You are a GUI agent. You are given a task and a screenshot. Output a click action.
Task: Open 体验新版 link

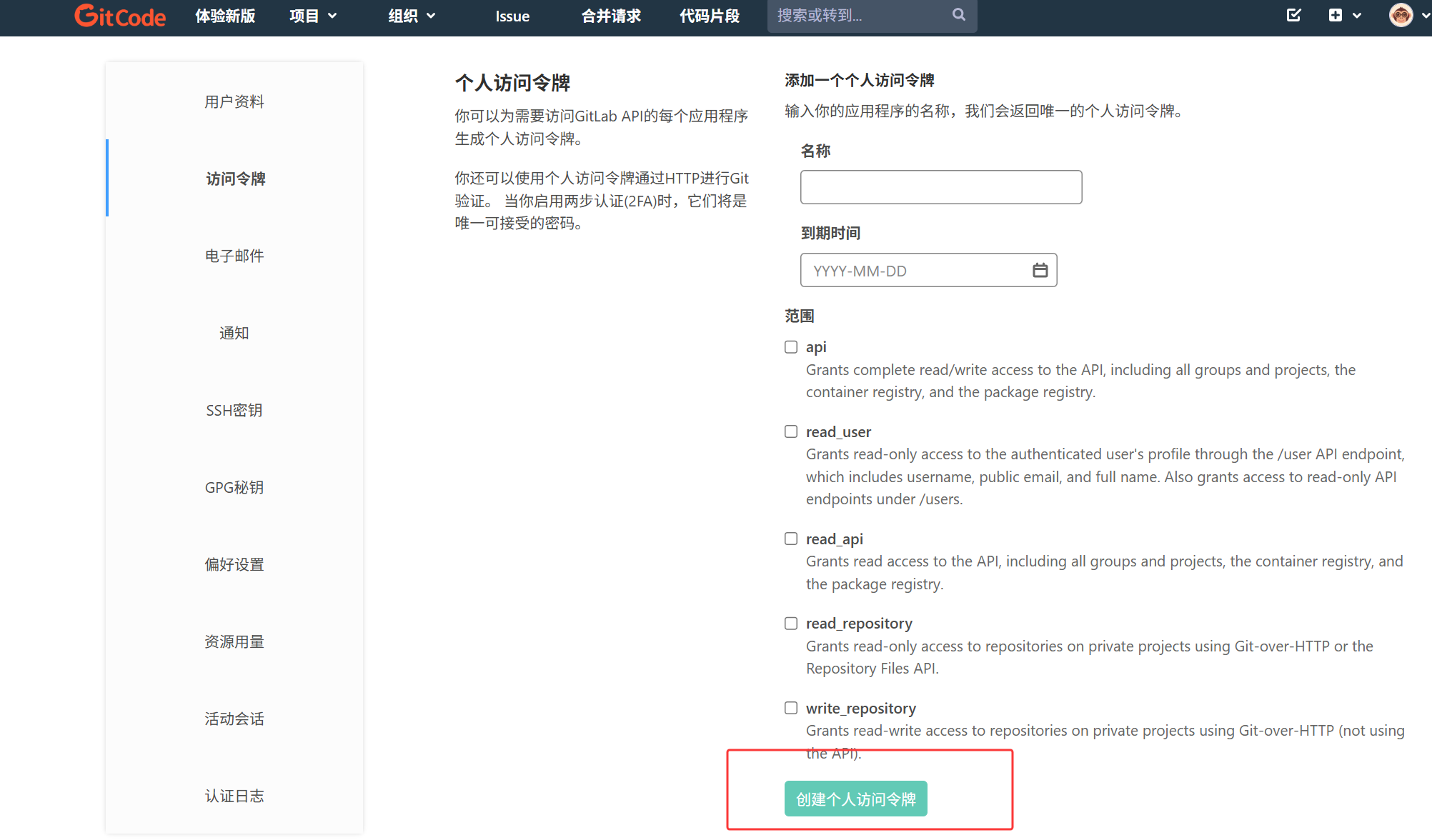click(x=225, y=16)
